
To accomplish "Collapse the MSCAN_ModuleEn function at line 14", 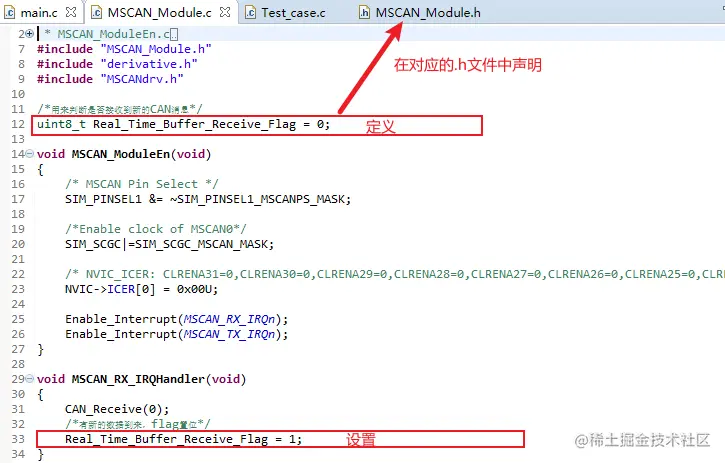I will (x=30, y=153).
